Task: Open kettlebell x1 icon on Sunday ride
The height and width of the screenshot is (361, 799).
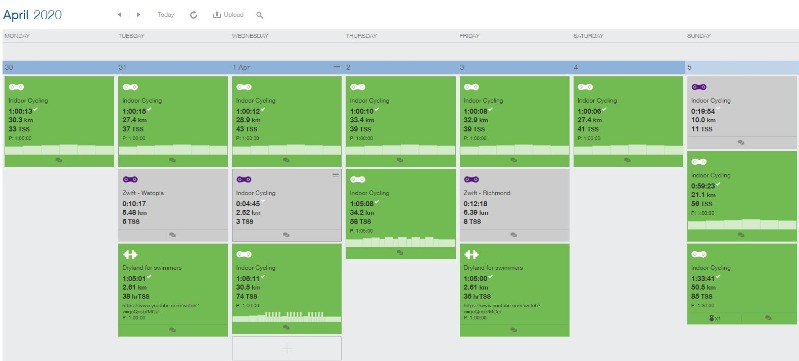Action: pyautogui.click(x=714, y=318)
